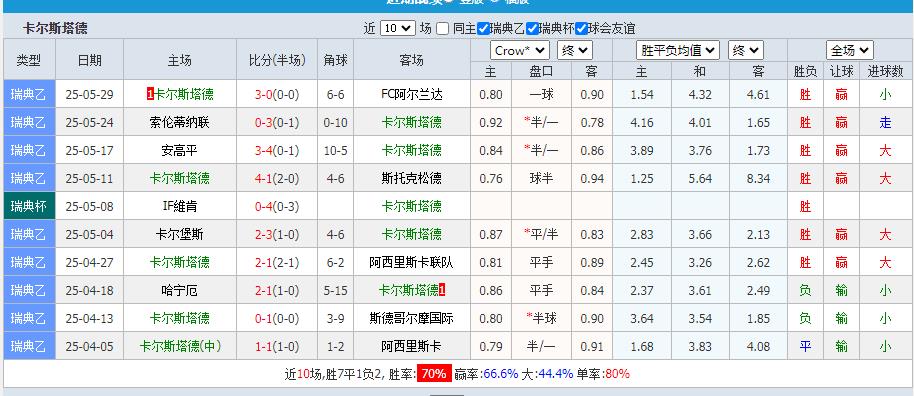Open 哈宁厄 team link
Viewport: 914px width, 396px height.
click(179, 290)
